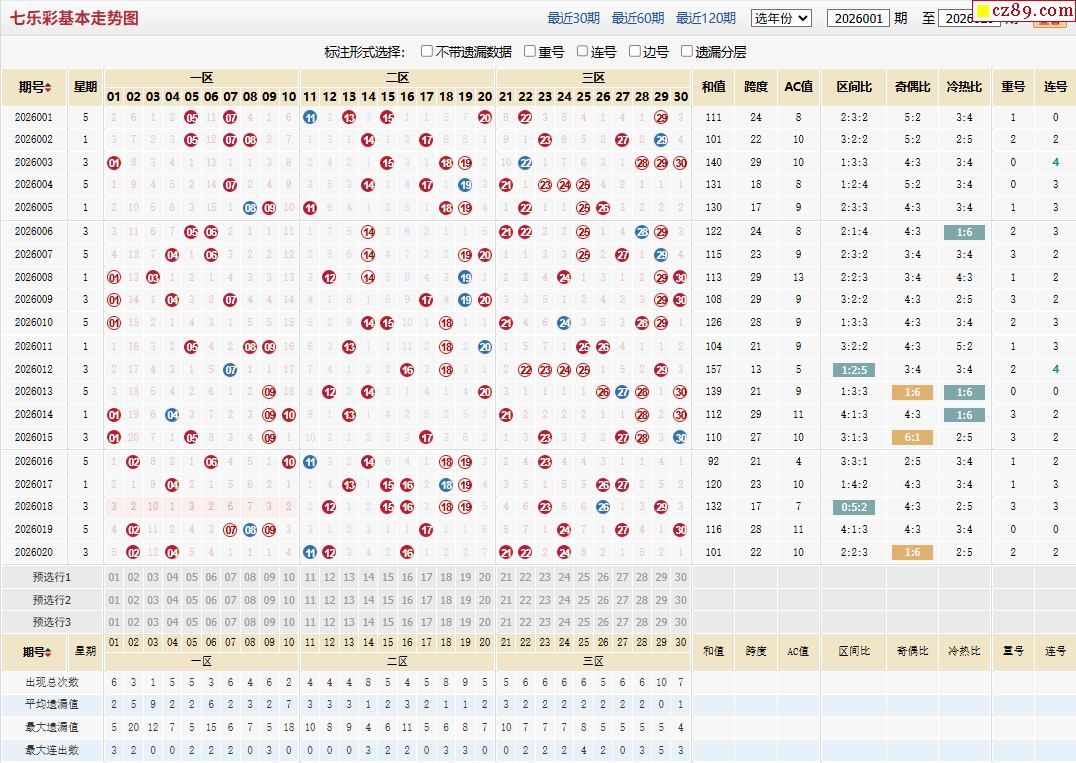The image size is (1076, 763).
Task: Click blue ball 29 in row 2026002
Action: 661,140
